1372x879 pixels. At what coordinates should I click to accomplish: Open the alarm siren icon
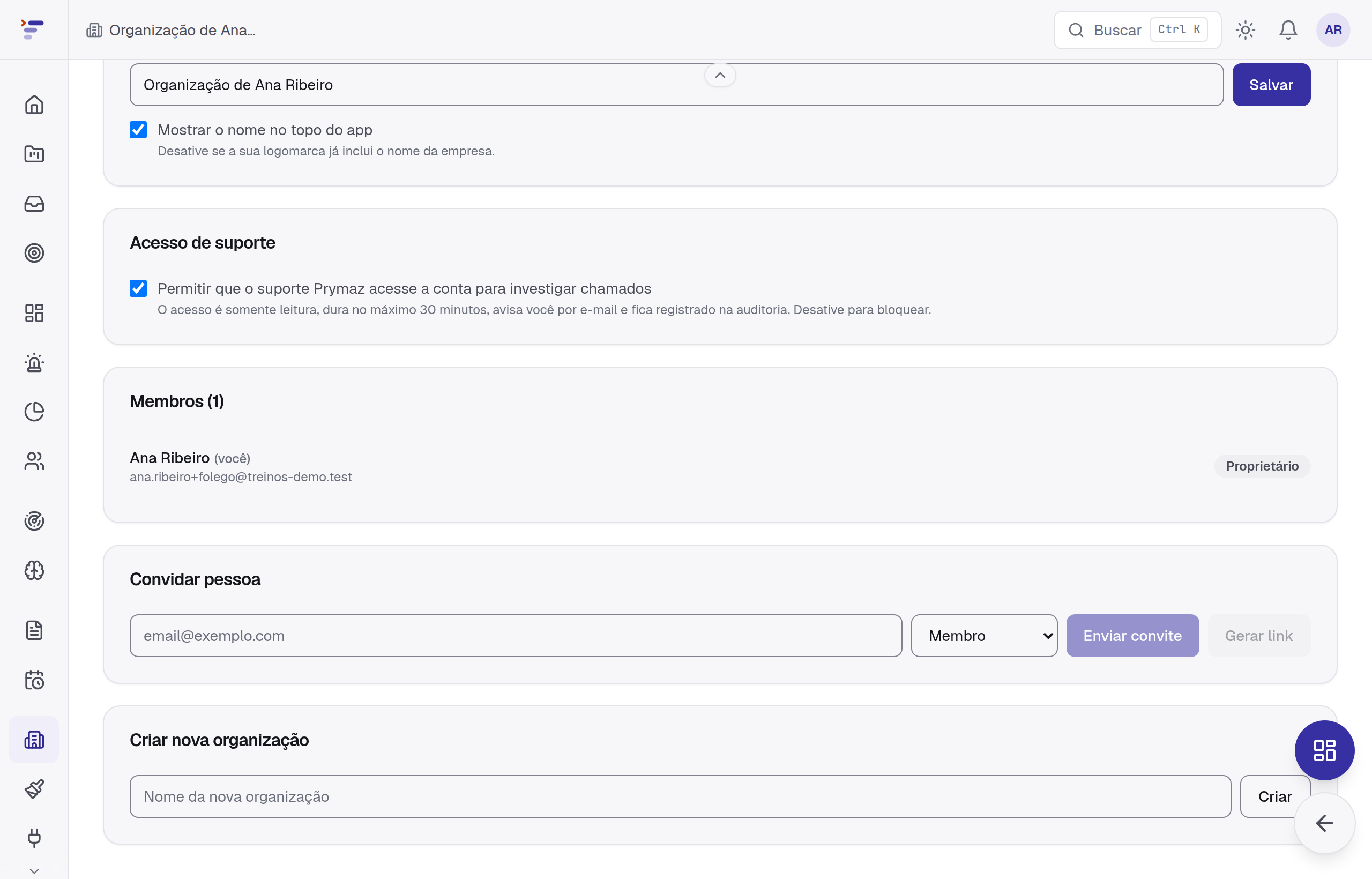(x=34, y=362)
